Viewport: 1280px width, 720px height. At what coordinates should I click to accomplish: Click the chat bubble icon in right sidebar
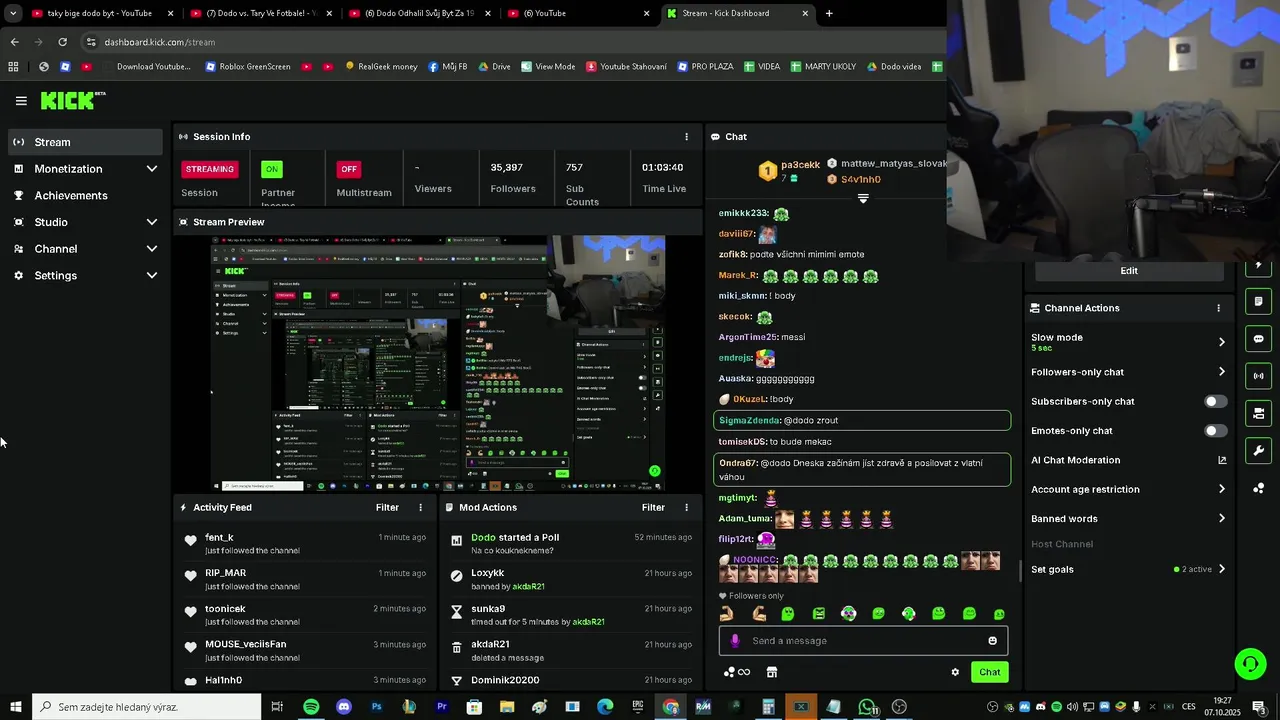pos(1258,339)
